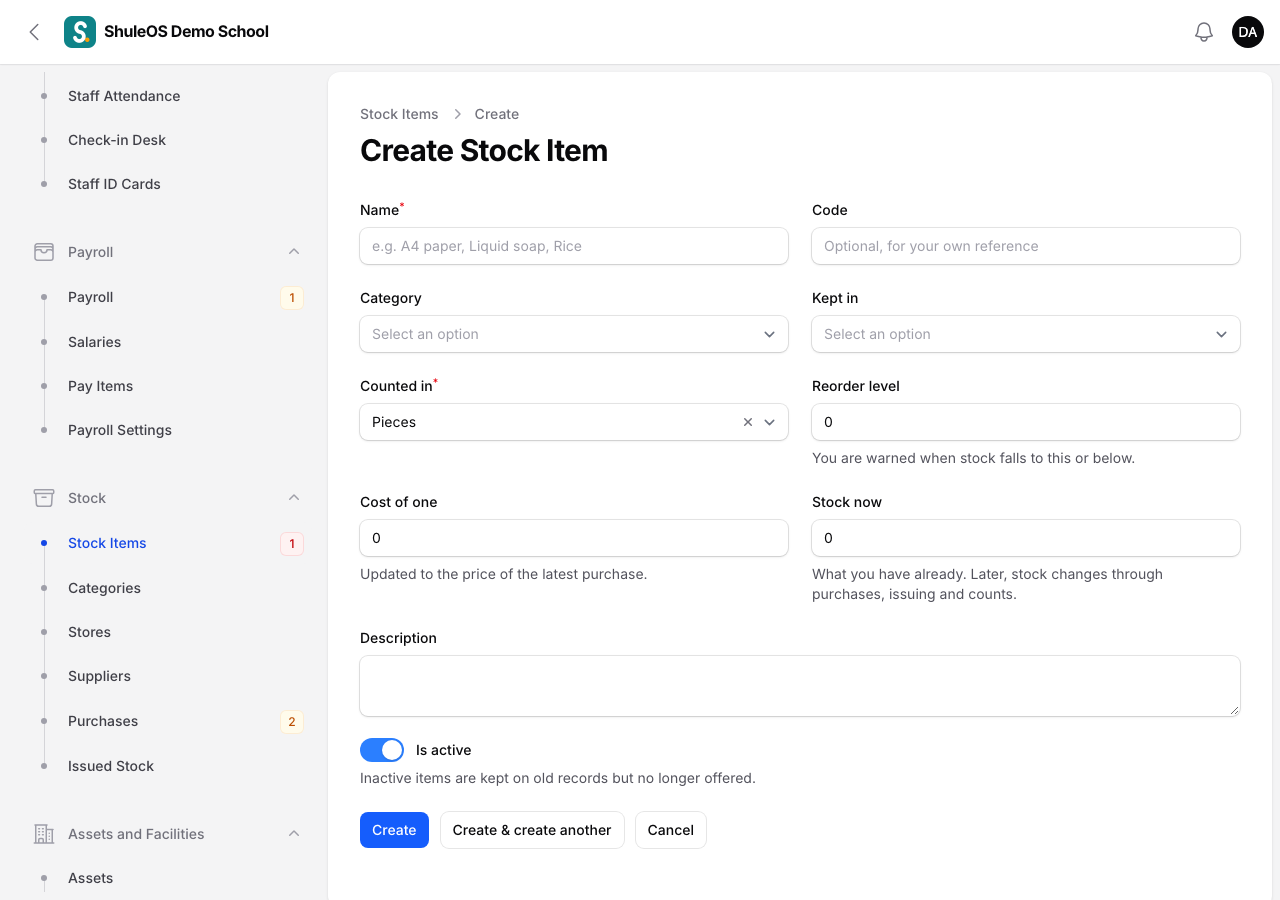The height and width of the screenshot is (900, 1280).
Task: Click the Assets and Facilities building icon
Action: click(44, 834)
